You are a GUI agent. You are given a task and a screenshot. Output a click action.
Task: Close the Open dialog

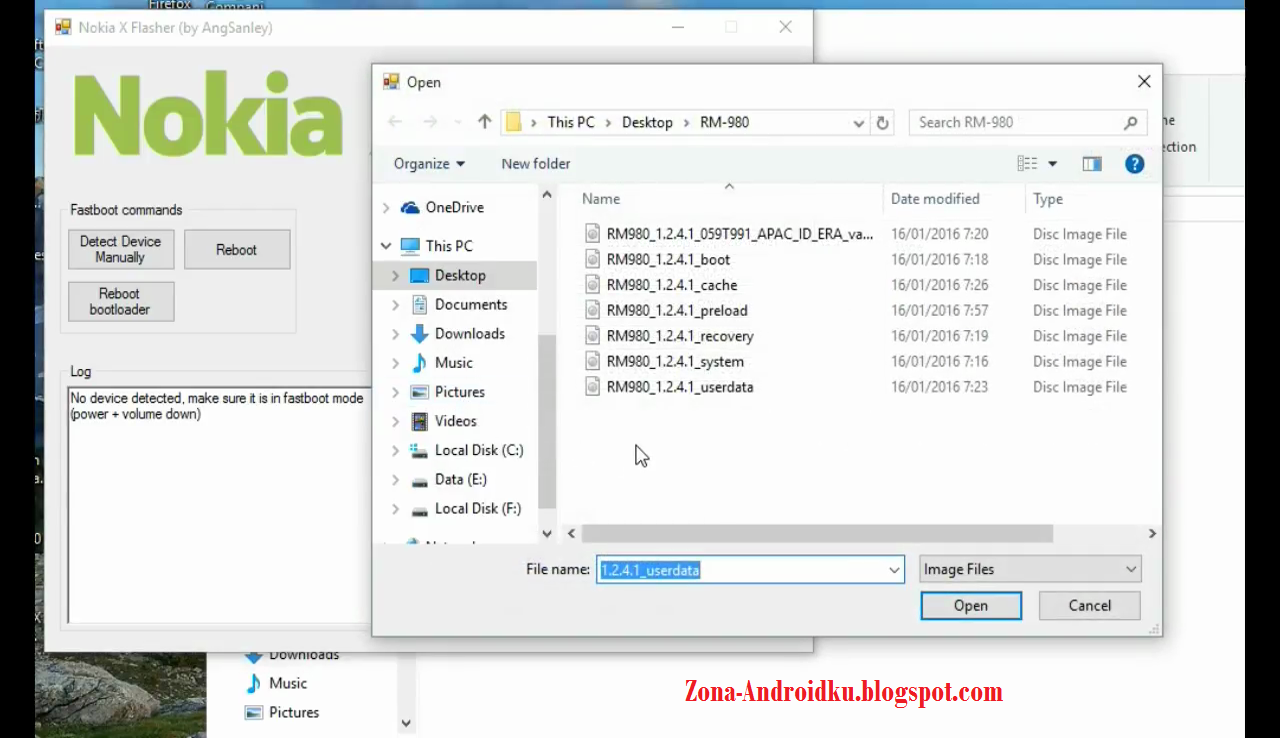point(1143,82)
